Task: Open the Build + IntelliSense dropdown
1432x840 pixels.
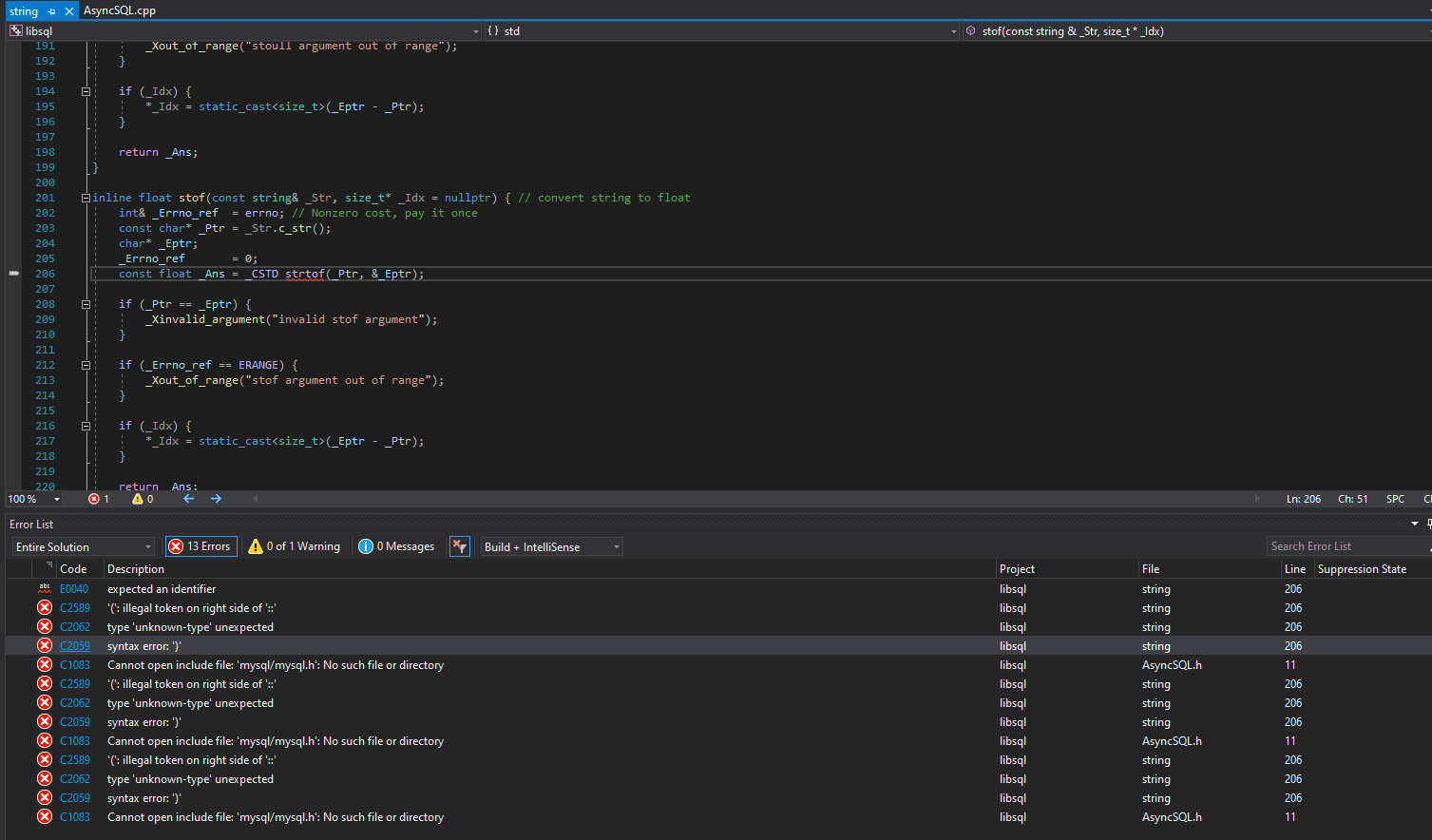Action: click(551, 546)
